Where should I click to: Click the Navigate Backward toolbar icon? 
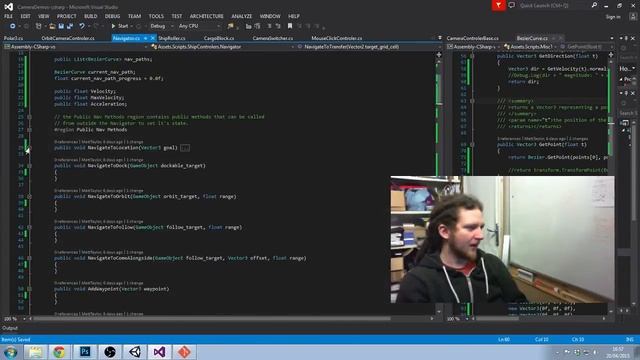[x=13, y=26]
